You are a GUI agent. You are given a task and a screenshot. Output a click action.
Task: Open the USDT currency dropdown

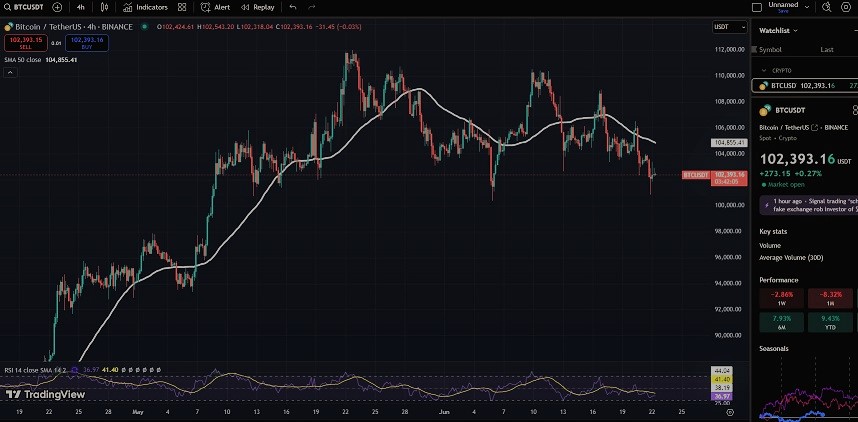click(729, 27)
